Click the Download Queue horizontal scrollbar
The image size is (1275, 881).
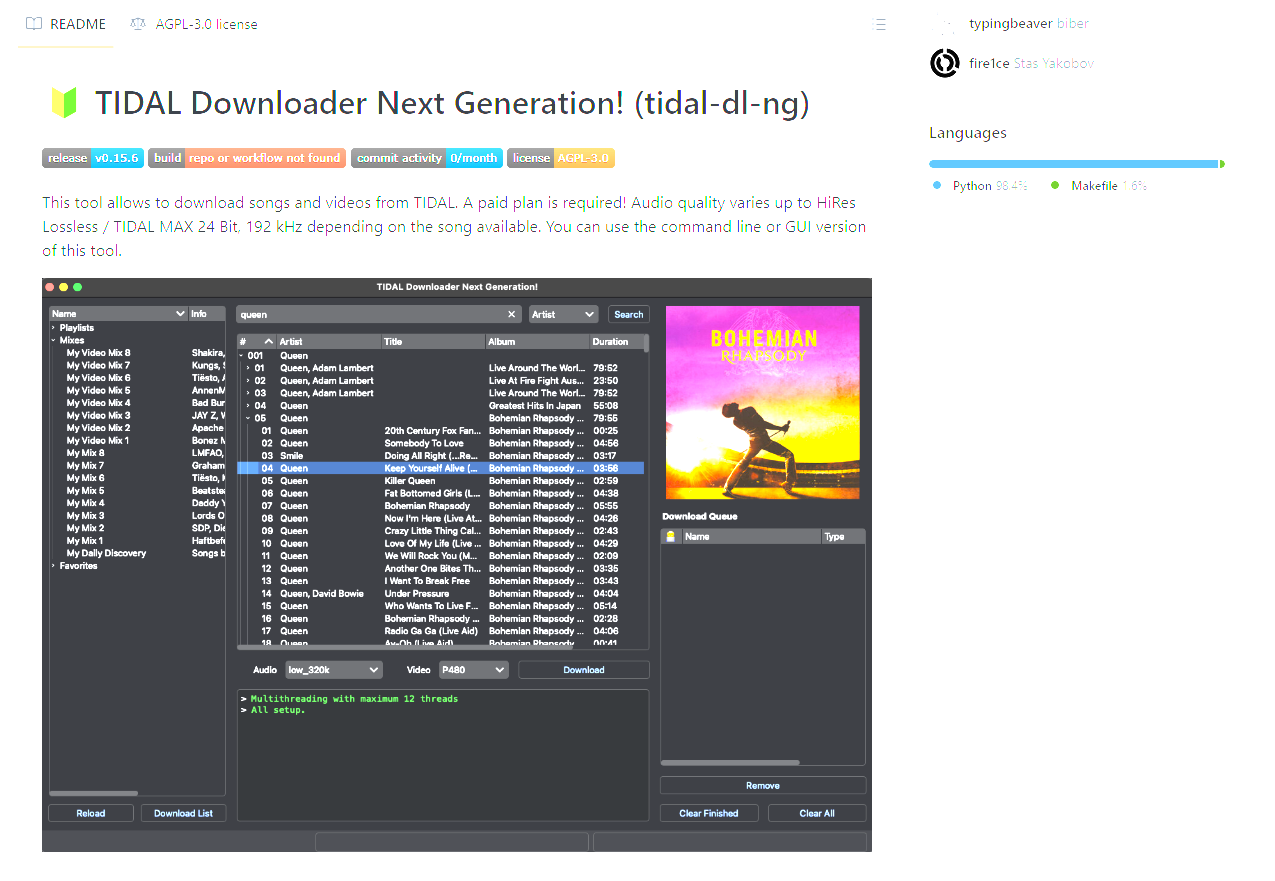(731, 762)
